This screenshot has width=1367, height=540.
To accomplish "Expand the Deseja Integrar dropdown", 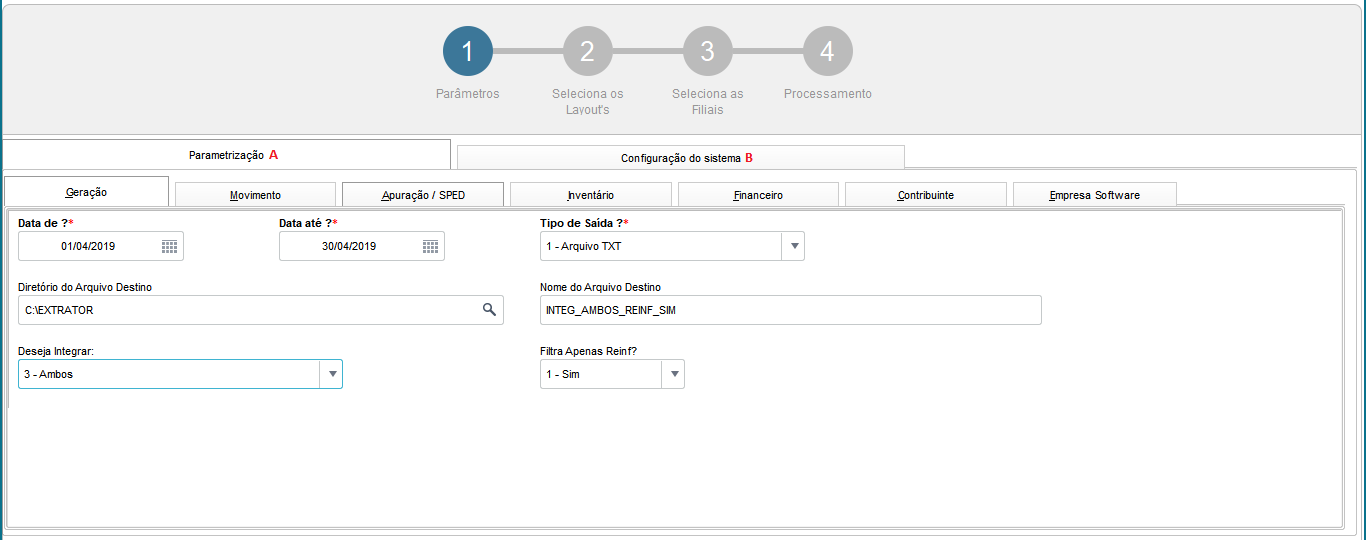I will point(331,374).
